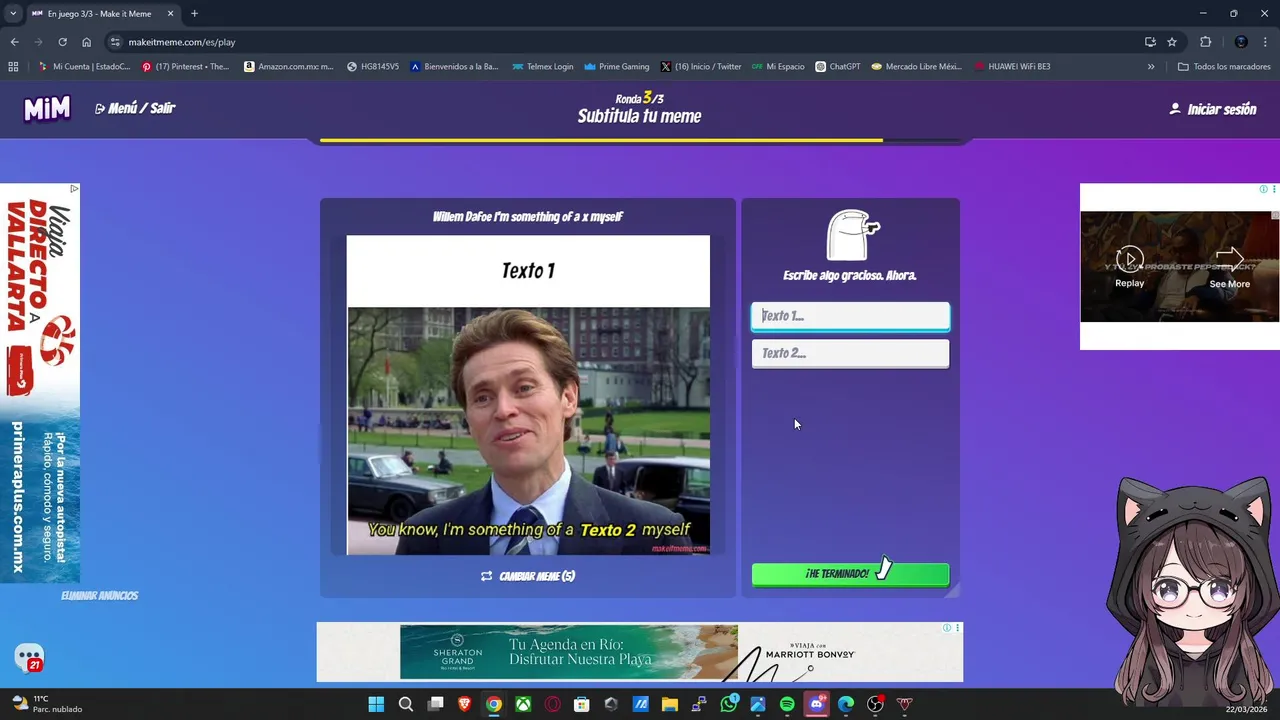Click the address bar URL

(x=182, y=42)
